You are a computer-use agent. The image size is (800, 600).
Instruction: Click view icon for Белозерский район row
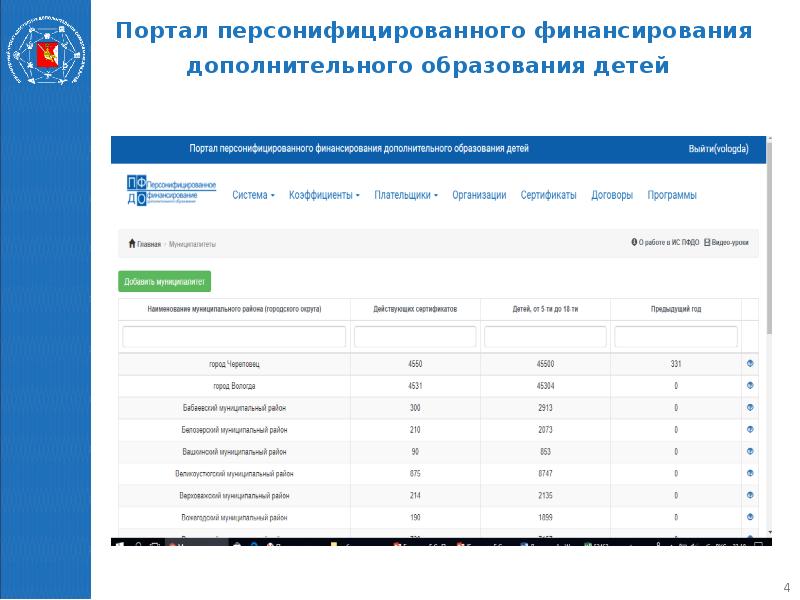(750, 430)
